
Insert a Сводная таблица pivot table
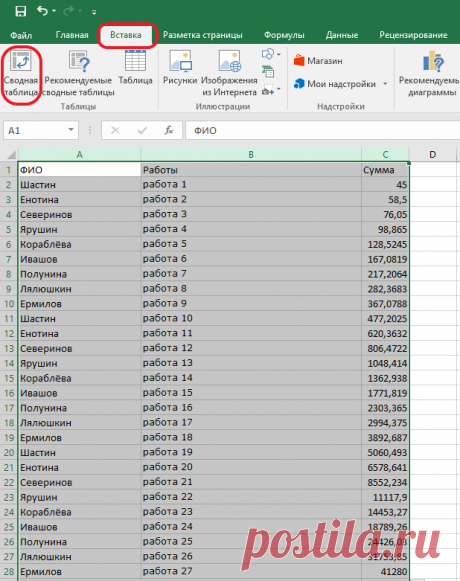21,73
